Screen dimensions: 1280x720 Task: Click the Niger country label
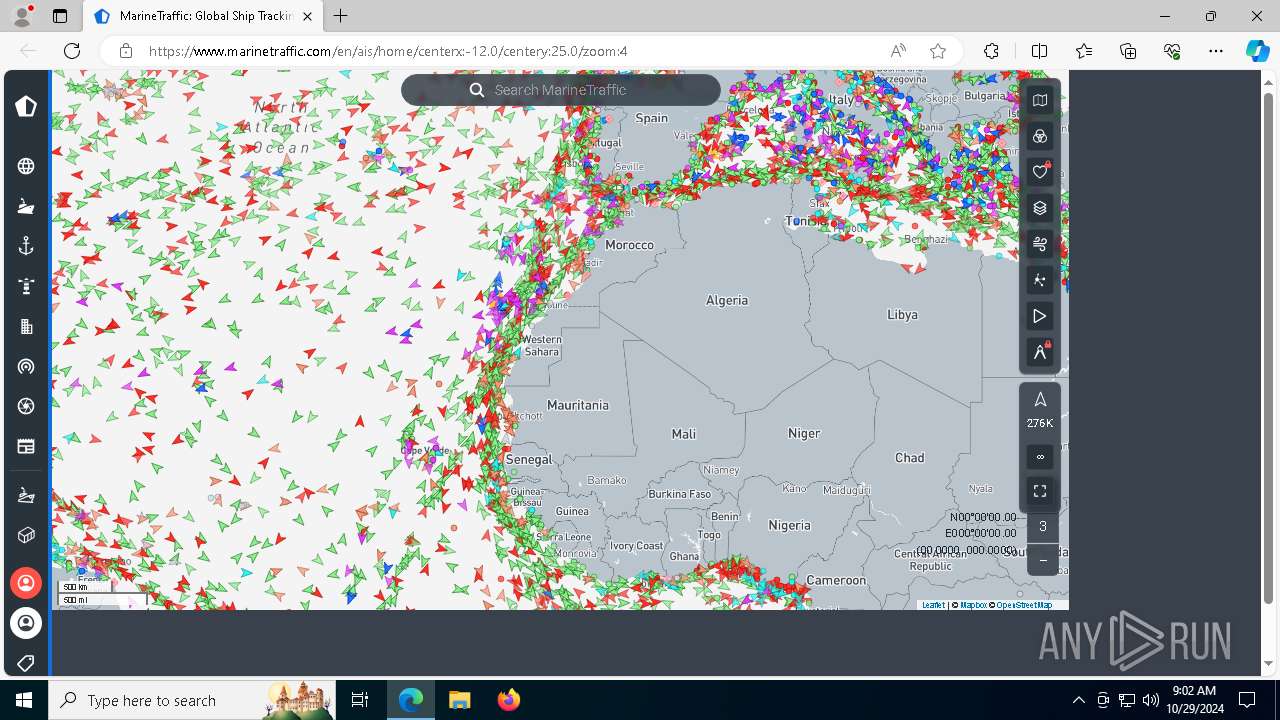coord(804,433)
